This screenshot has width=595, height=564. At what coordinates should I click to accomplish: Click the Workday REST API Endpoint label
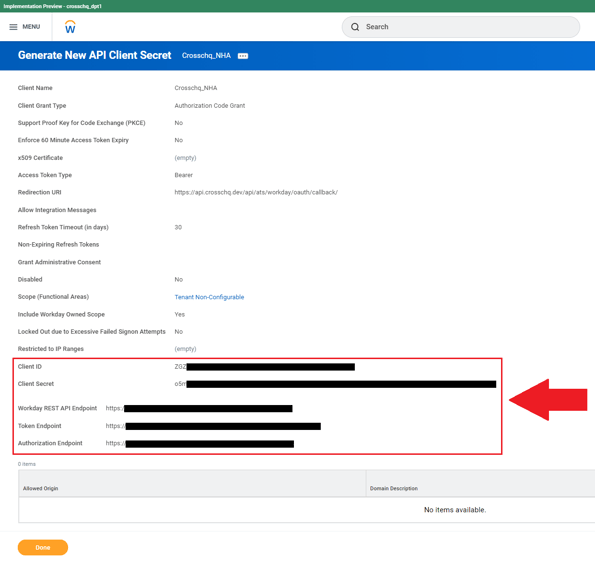(x=57, y=408)
